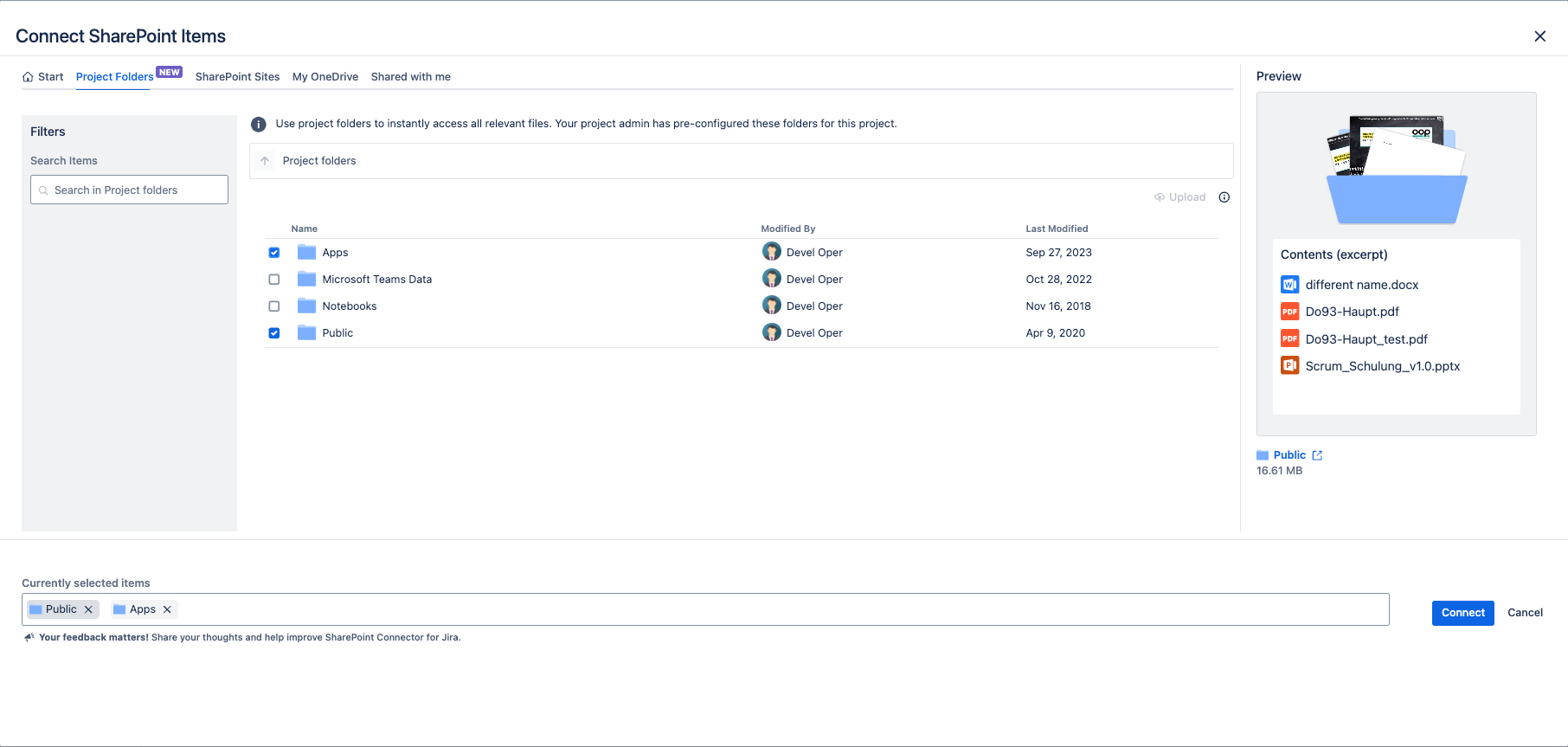Screen dimensions: 1568x747
Task: Click the info icon next to Upload
Action: 1224,197
